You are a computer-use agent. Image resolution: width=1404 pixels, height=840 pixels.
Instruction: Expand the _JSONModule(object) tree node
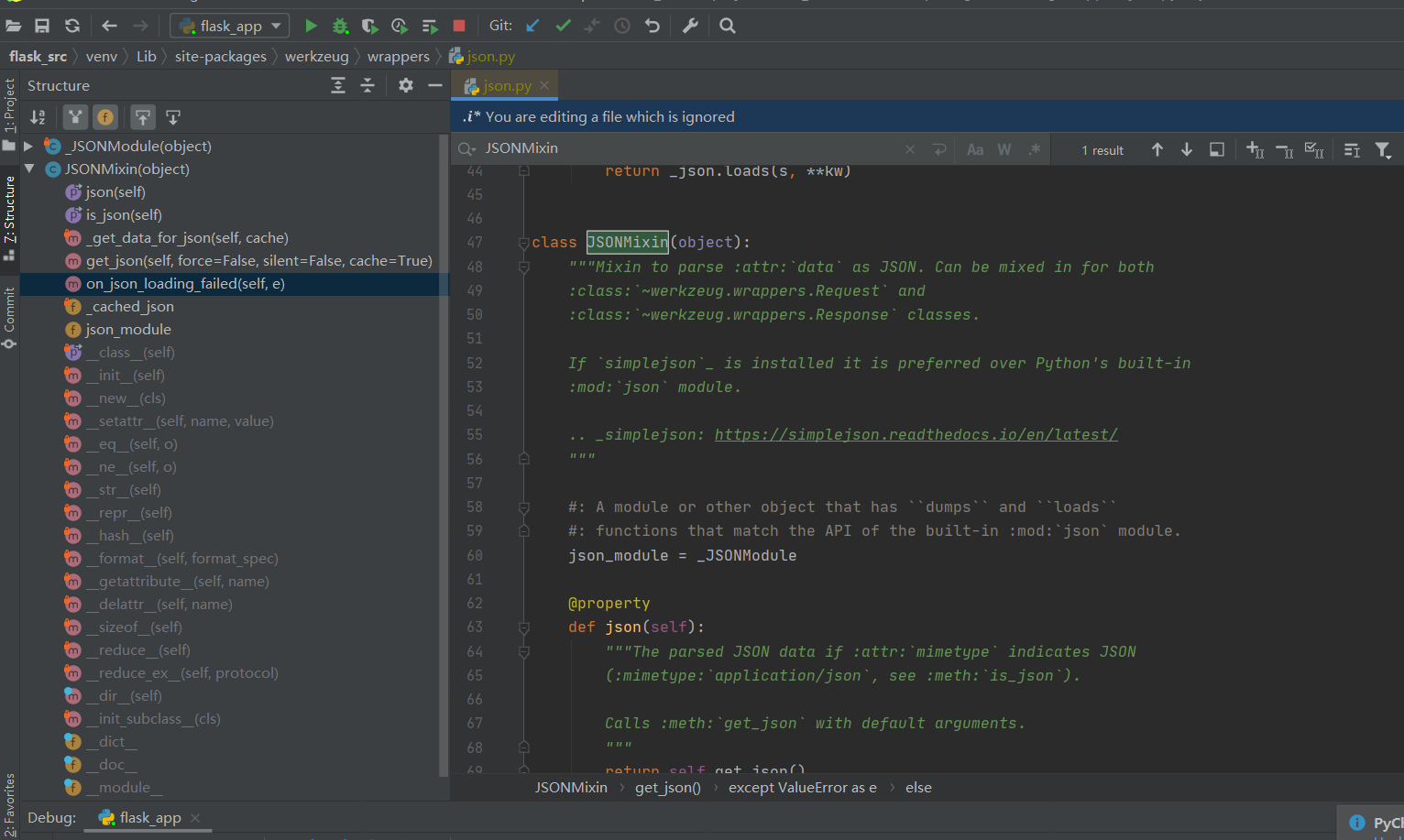(28, 147)
